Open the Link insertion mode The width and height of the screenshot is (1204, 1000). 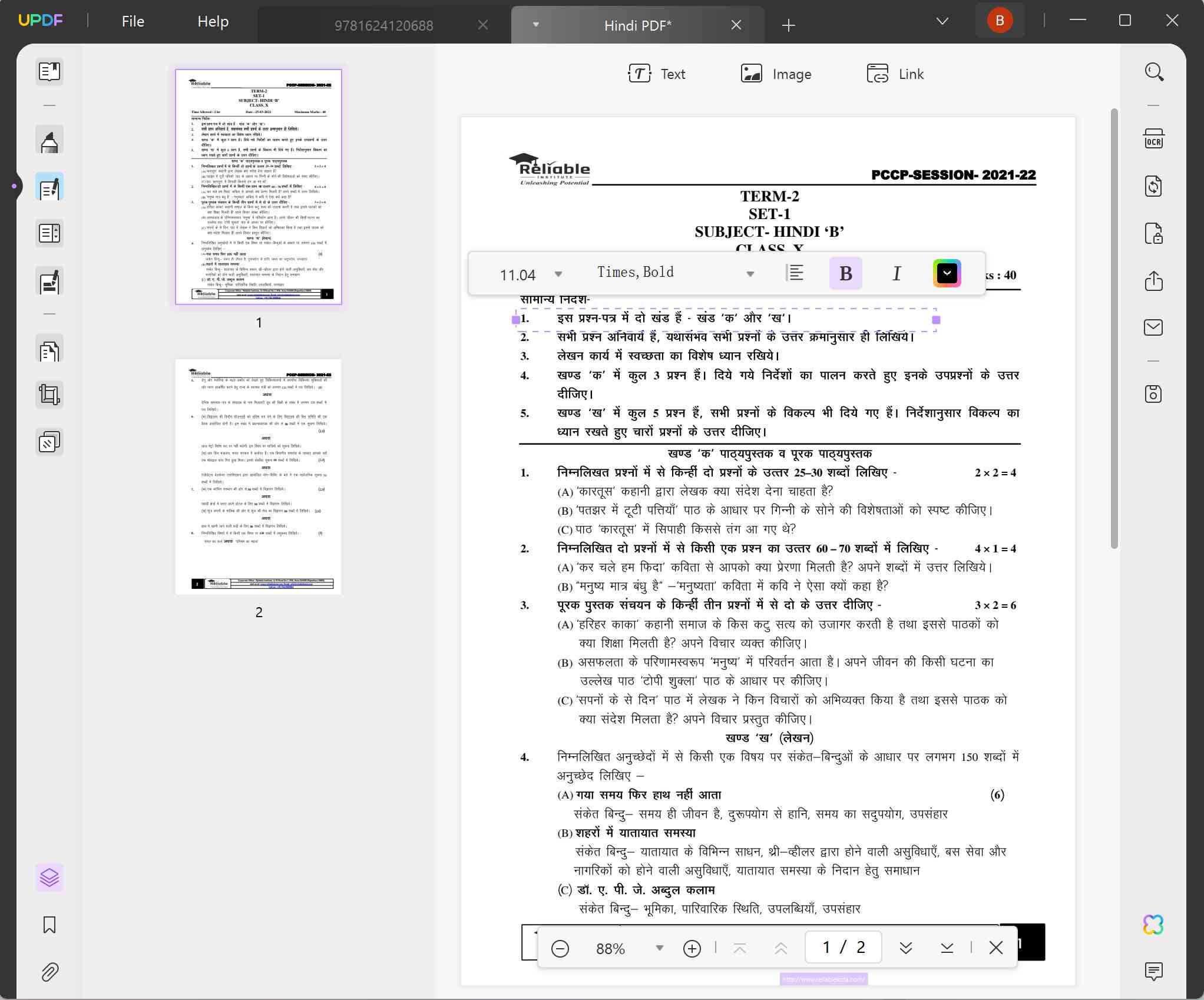pos(895,74)
